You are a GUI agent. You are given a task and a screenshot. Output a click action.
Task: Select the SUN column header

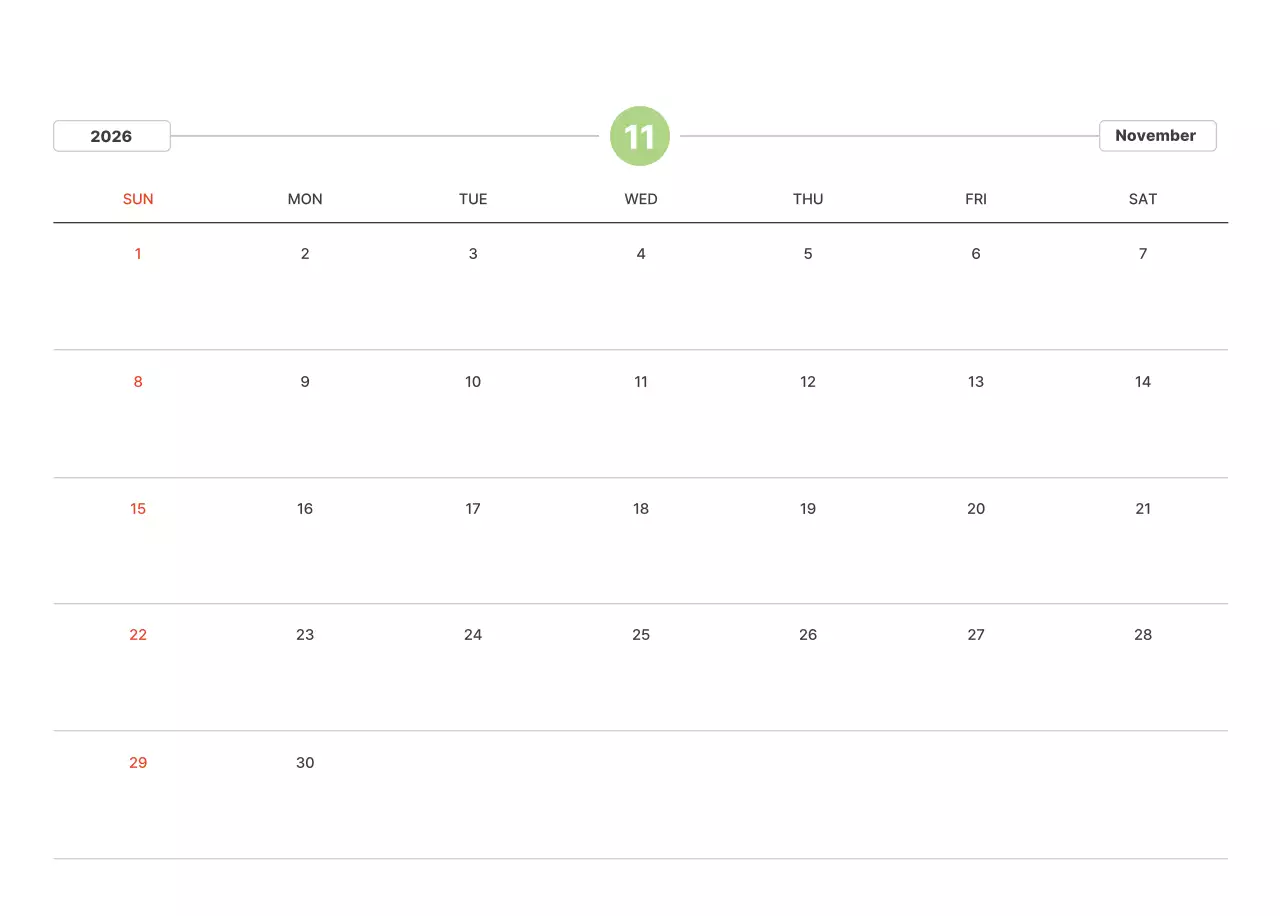pos(138,199)
